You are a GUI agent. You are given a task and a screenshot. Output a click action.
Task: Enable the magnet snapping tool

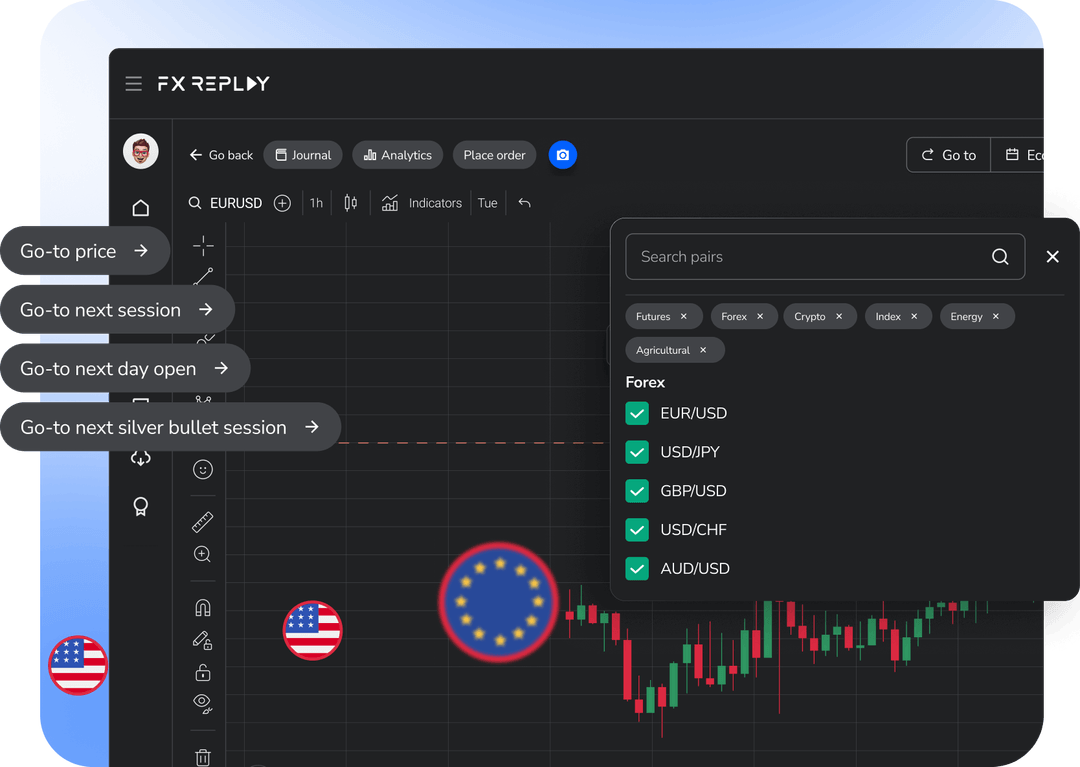(202, 607)
